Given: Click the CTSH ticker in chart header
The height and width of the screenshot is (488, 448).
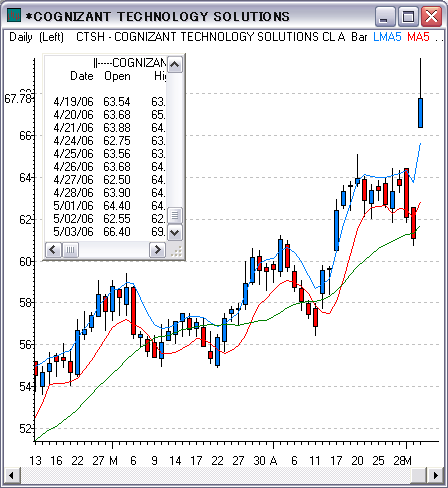Looking at the screenshot, I should [x=90, y=37].
